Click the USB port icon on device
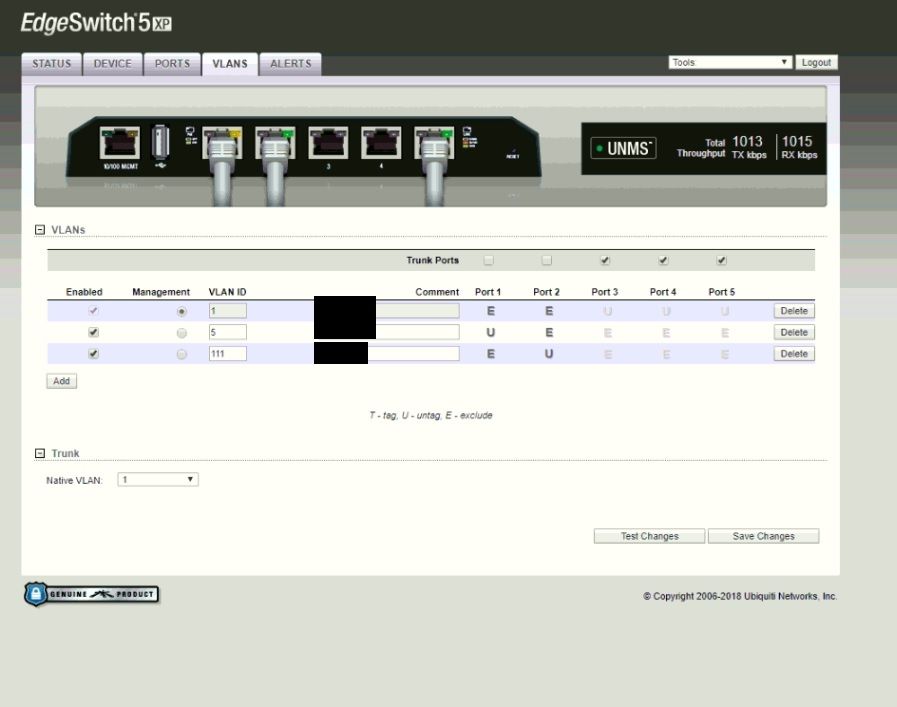This screenshot has height=707, width=897. click(x=160, y=143)
